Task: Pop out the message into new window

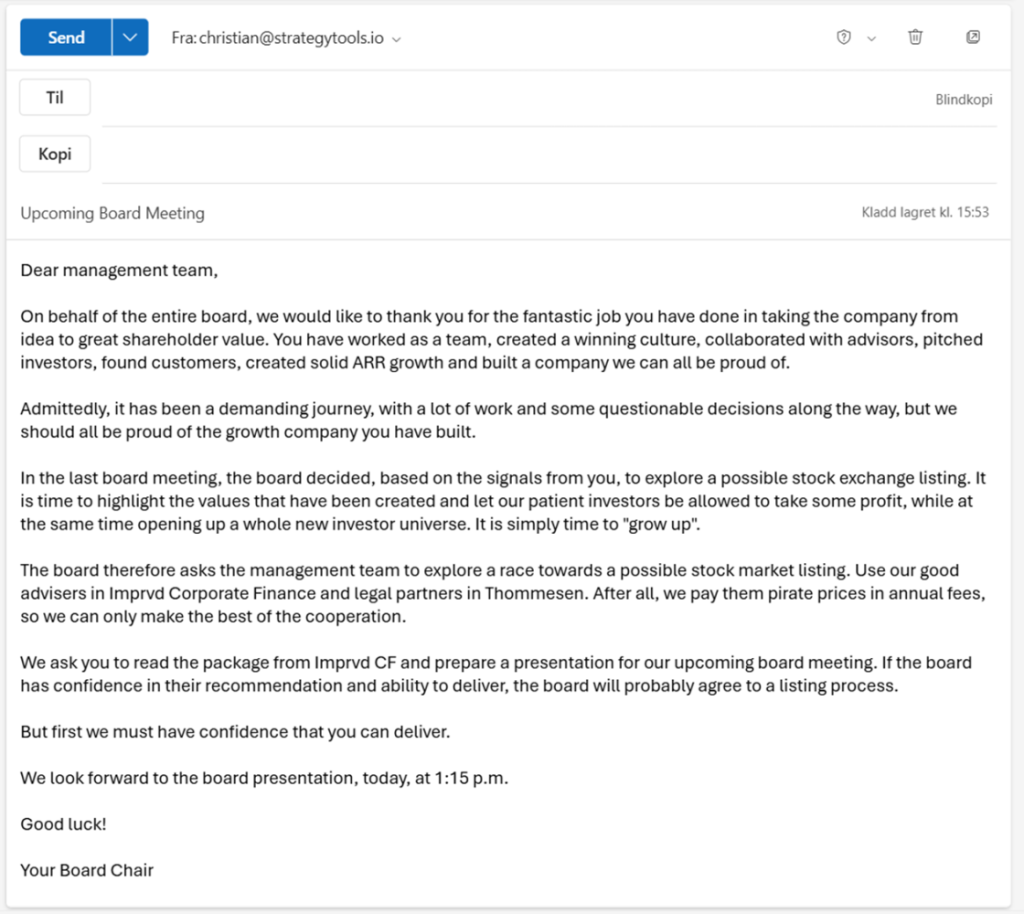Action: 973,38
